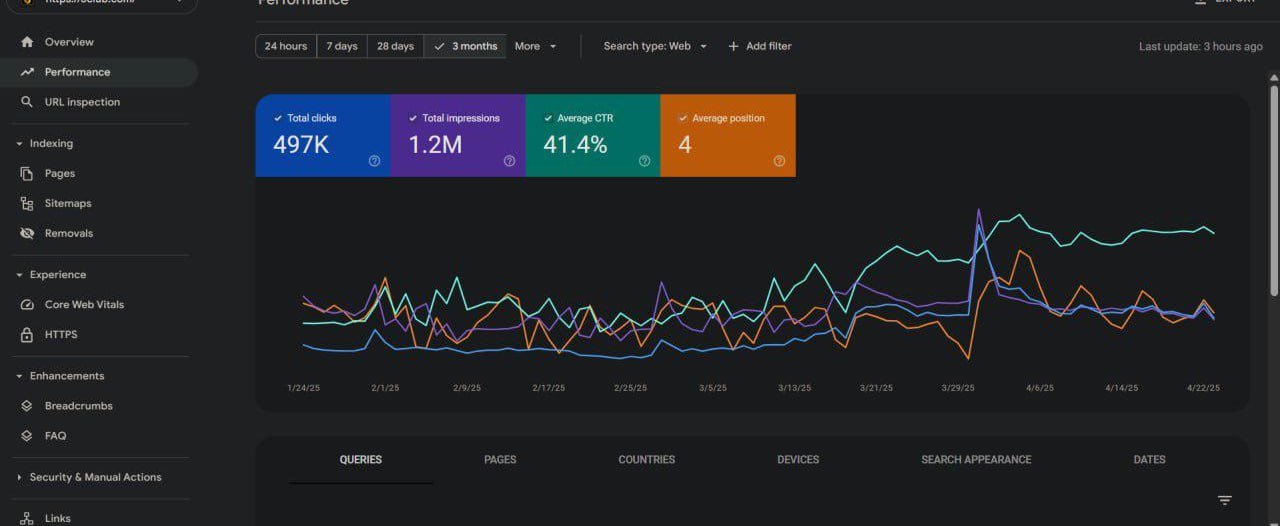Click the help icon on Average position card
Image resolution: width=1280 pixels, height=526 pixels.
(779, 161)
